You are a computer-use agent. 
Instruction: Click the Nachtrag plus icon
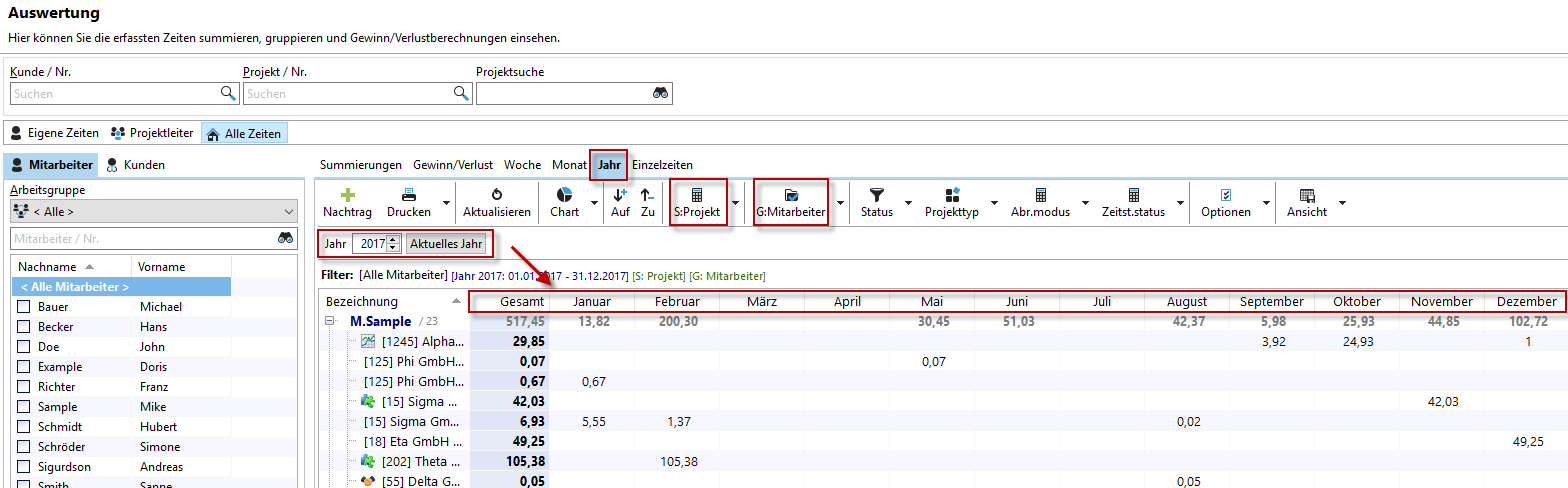pyautogui.click(x=347, y=195)
